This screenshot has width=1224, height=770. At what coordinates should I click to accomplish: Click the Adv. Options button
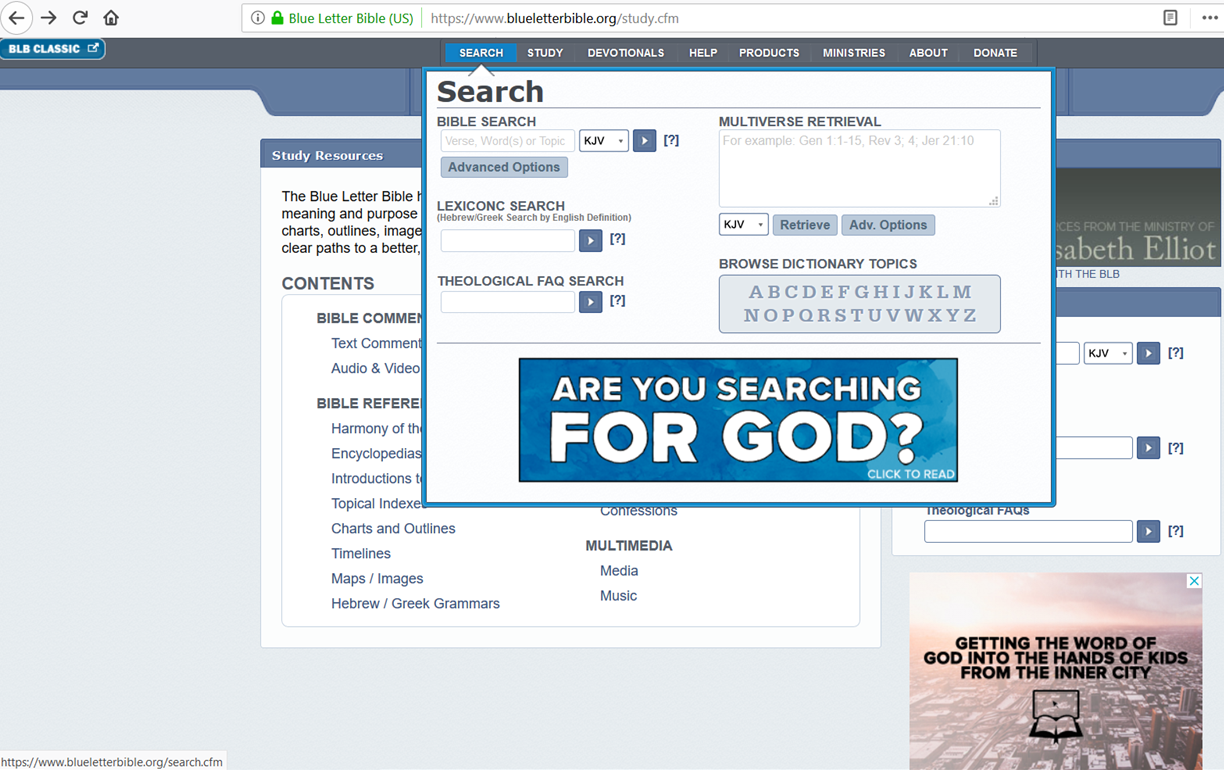pyautogui.click(x=888, y=225)
